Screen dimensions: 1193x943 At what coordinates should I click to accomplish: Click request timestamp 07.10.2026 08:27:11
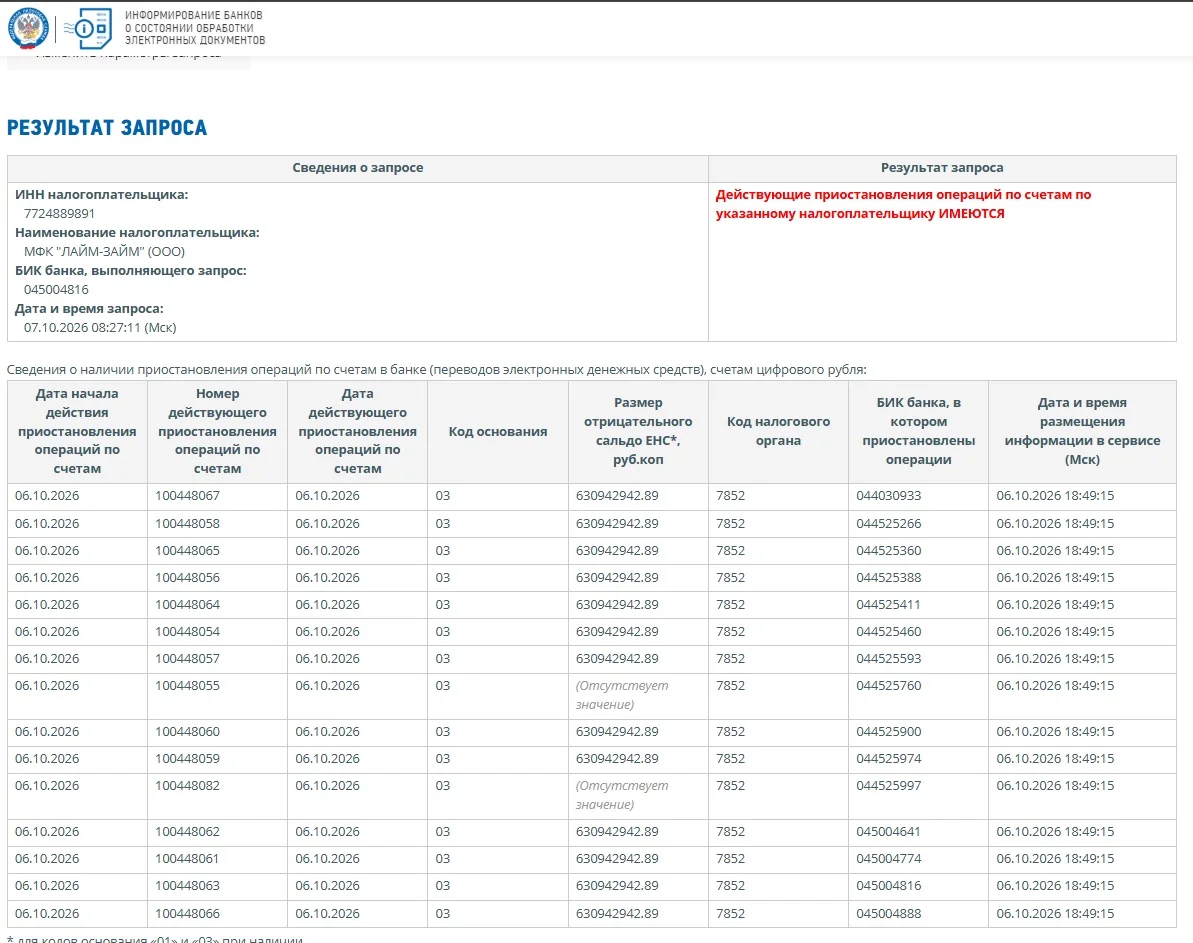[x=100, y=328]
